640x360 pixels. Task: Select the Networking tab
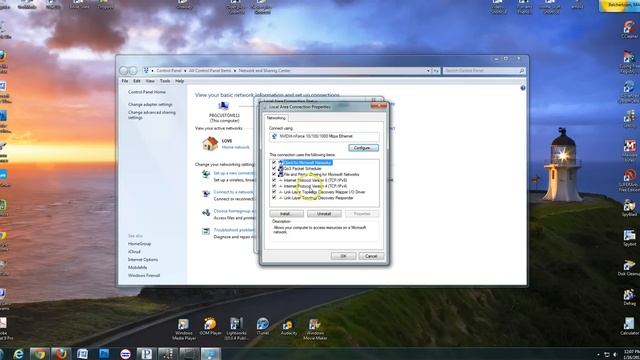(x=276, y=118)
